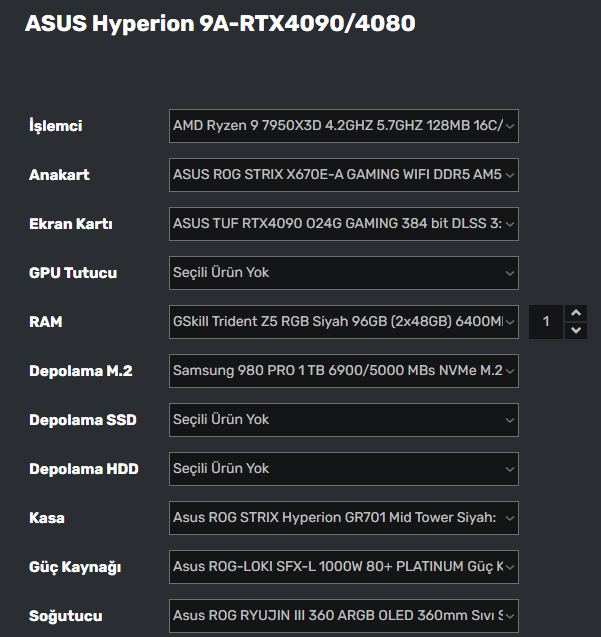
Task: Open the Ekran Kartı graphics card dropdown
Action: coord(343,224)
